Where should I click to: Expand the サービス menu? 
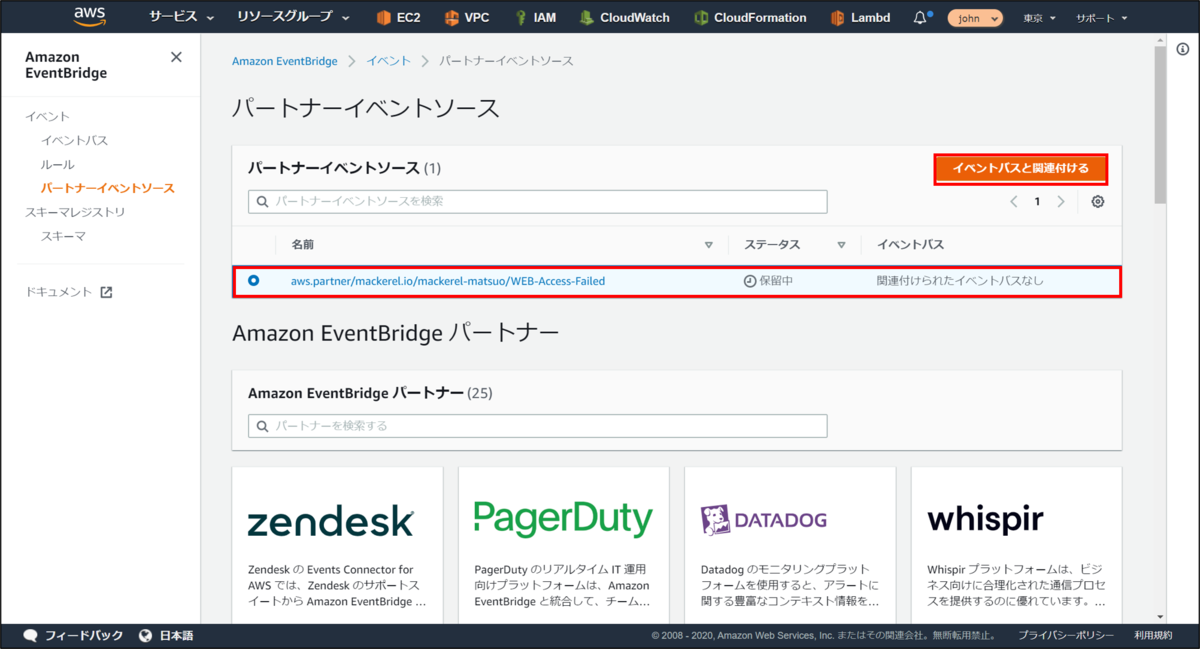click(182, 18)
